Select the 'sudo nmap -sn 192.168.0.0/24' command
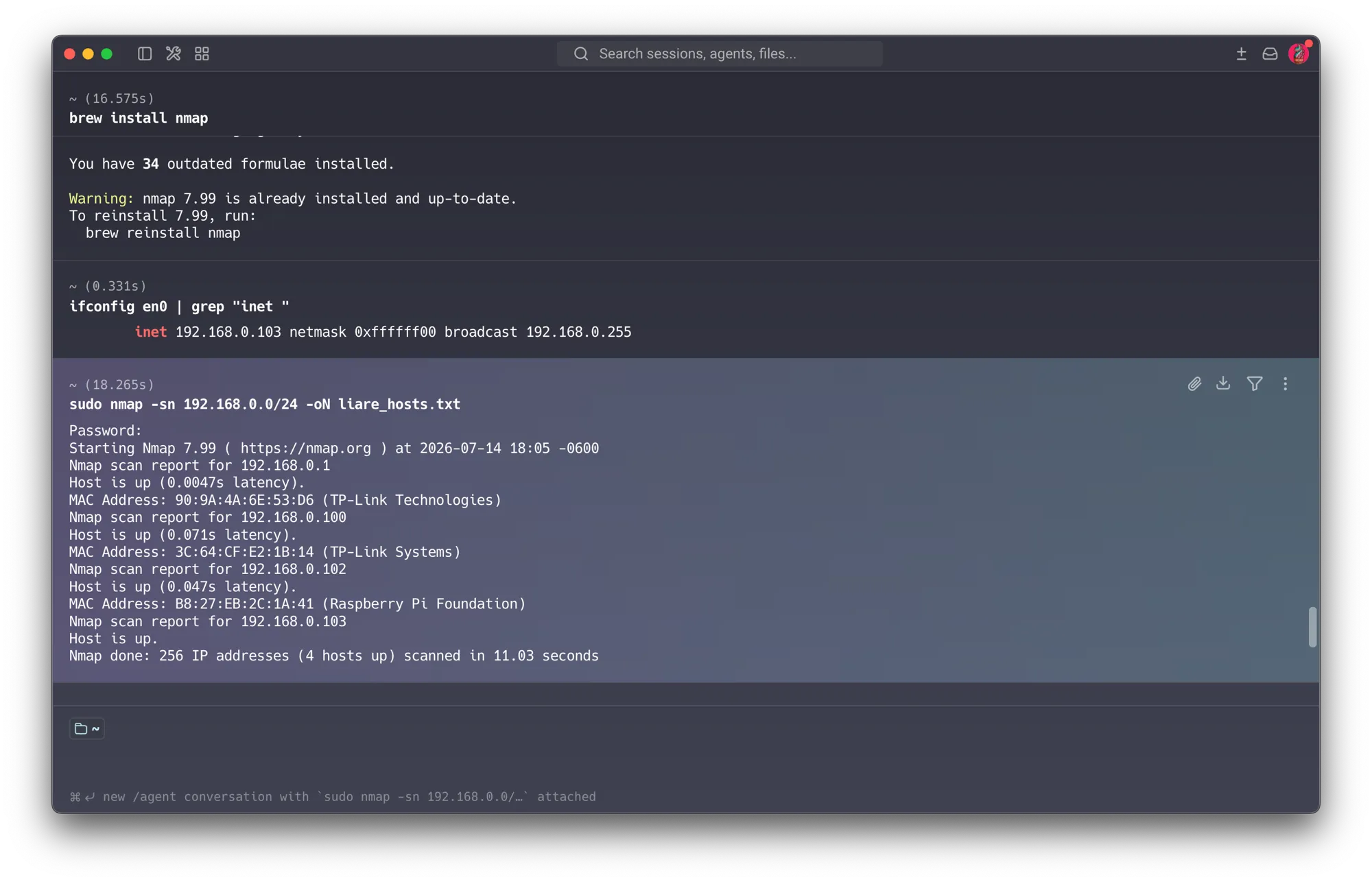1372x882 pixels. point(265,405)
